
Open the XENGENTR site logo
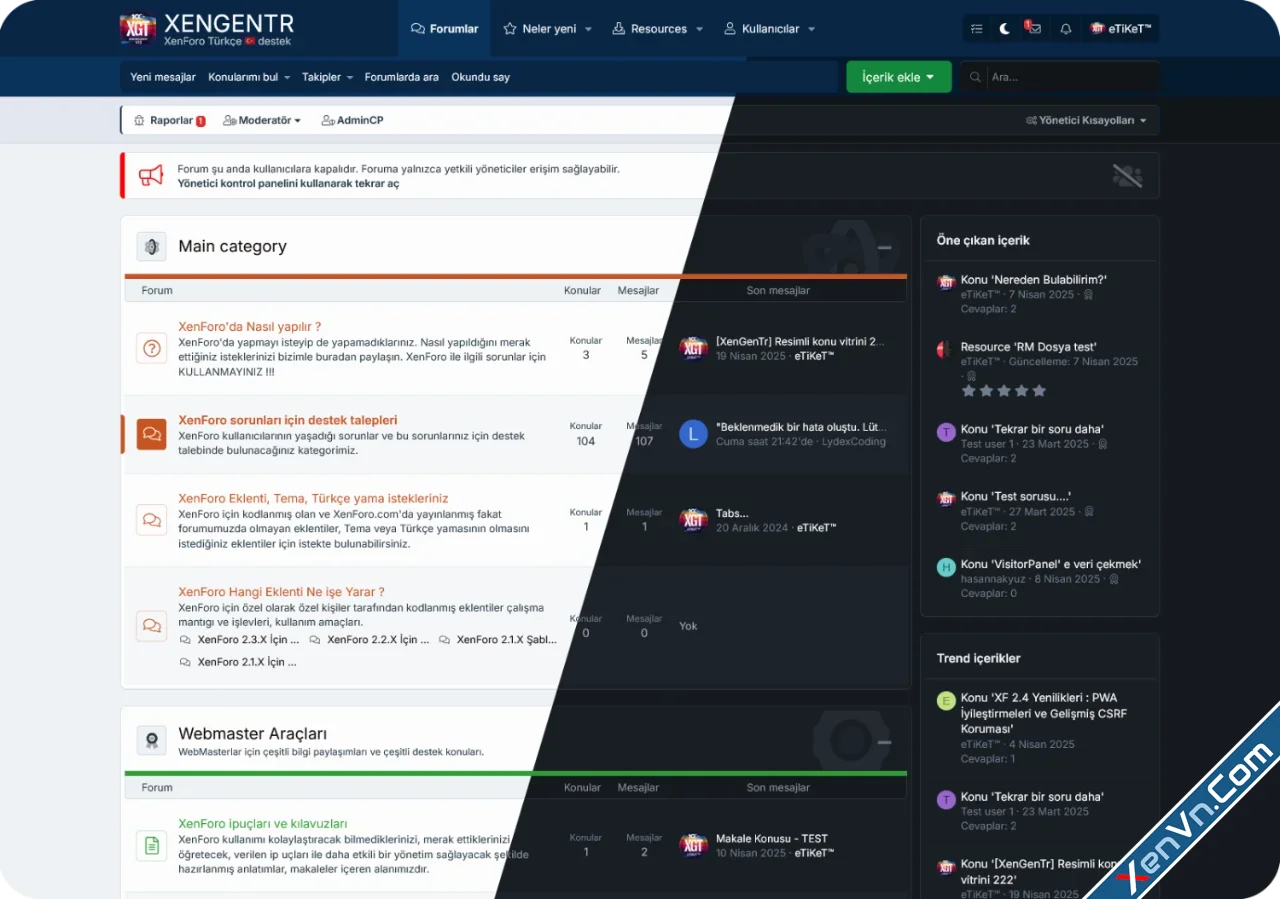point(207,29)
